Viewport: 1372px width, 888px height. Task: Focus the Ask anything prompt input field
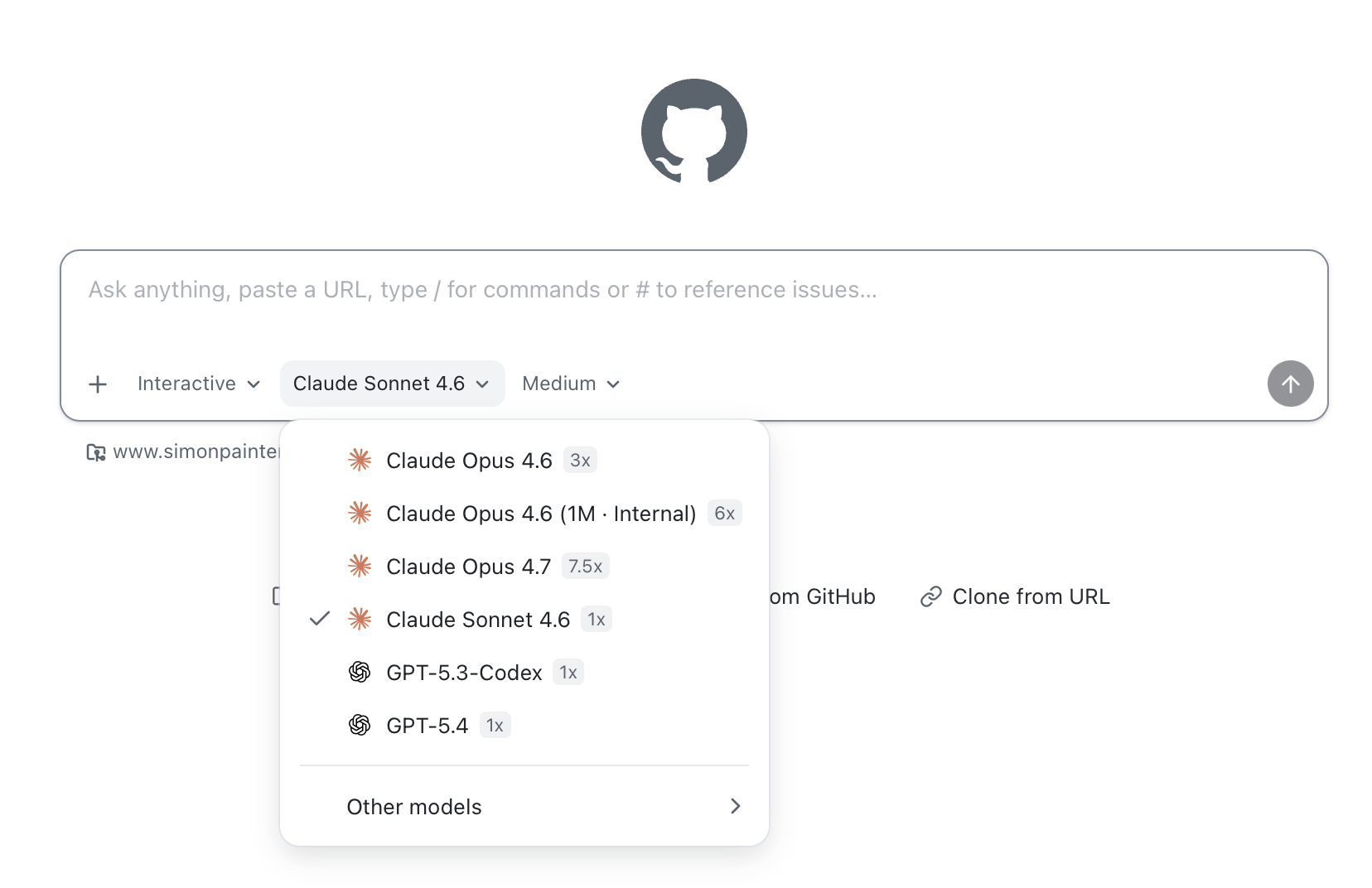click(x=694, y=290)
